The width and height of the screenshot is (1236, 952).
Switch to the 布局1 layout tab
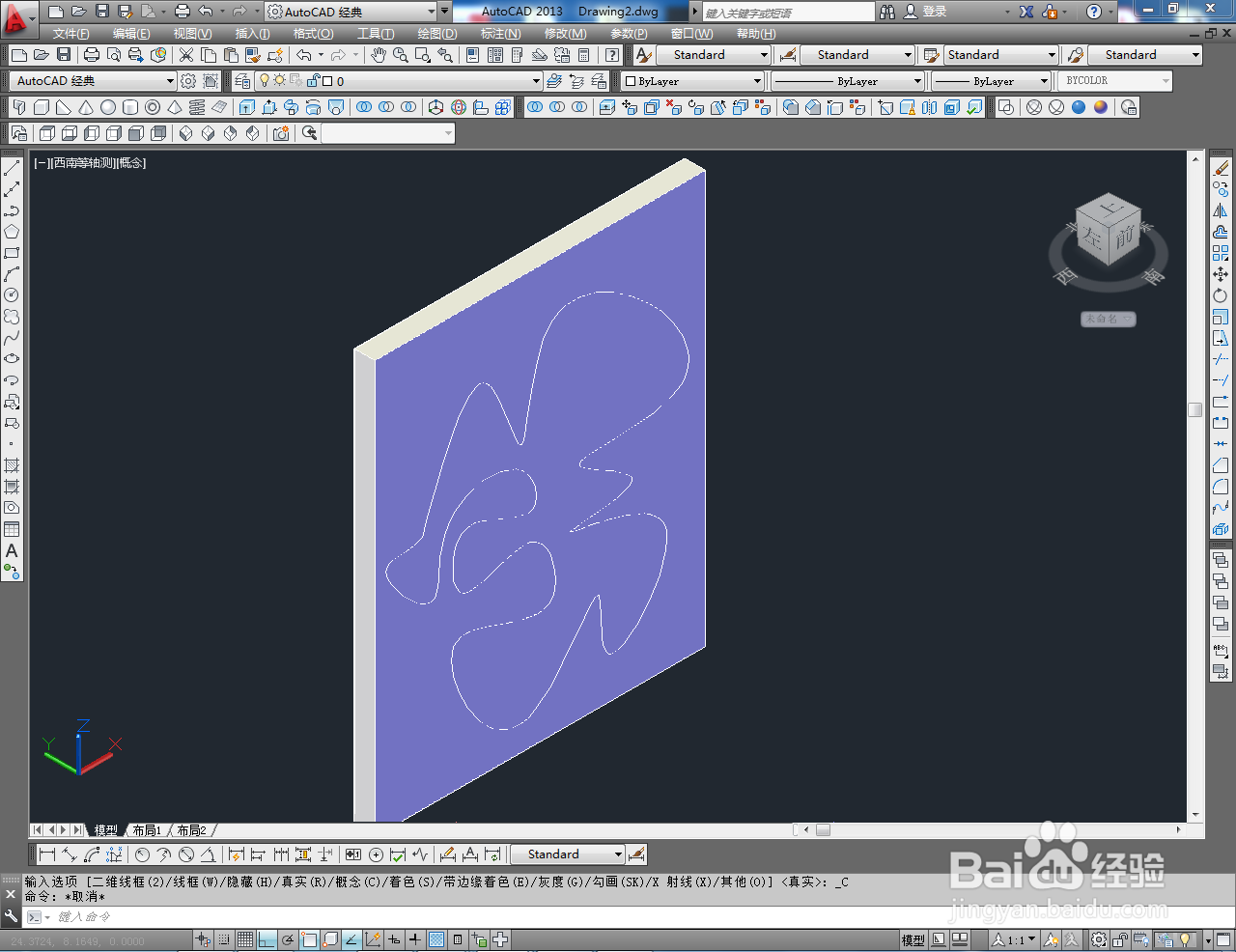pyautogui.click(x=147, y=830)
